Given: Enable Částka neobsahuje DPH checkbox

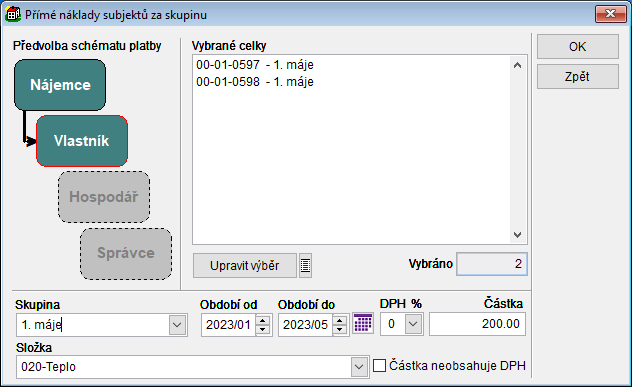Looking at the screenshot, I should point(379,366).
